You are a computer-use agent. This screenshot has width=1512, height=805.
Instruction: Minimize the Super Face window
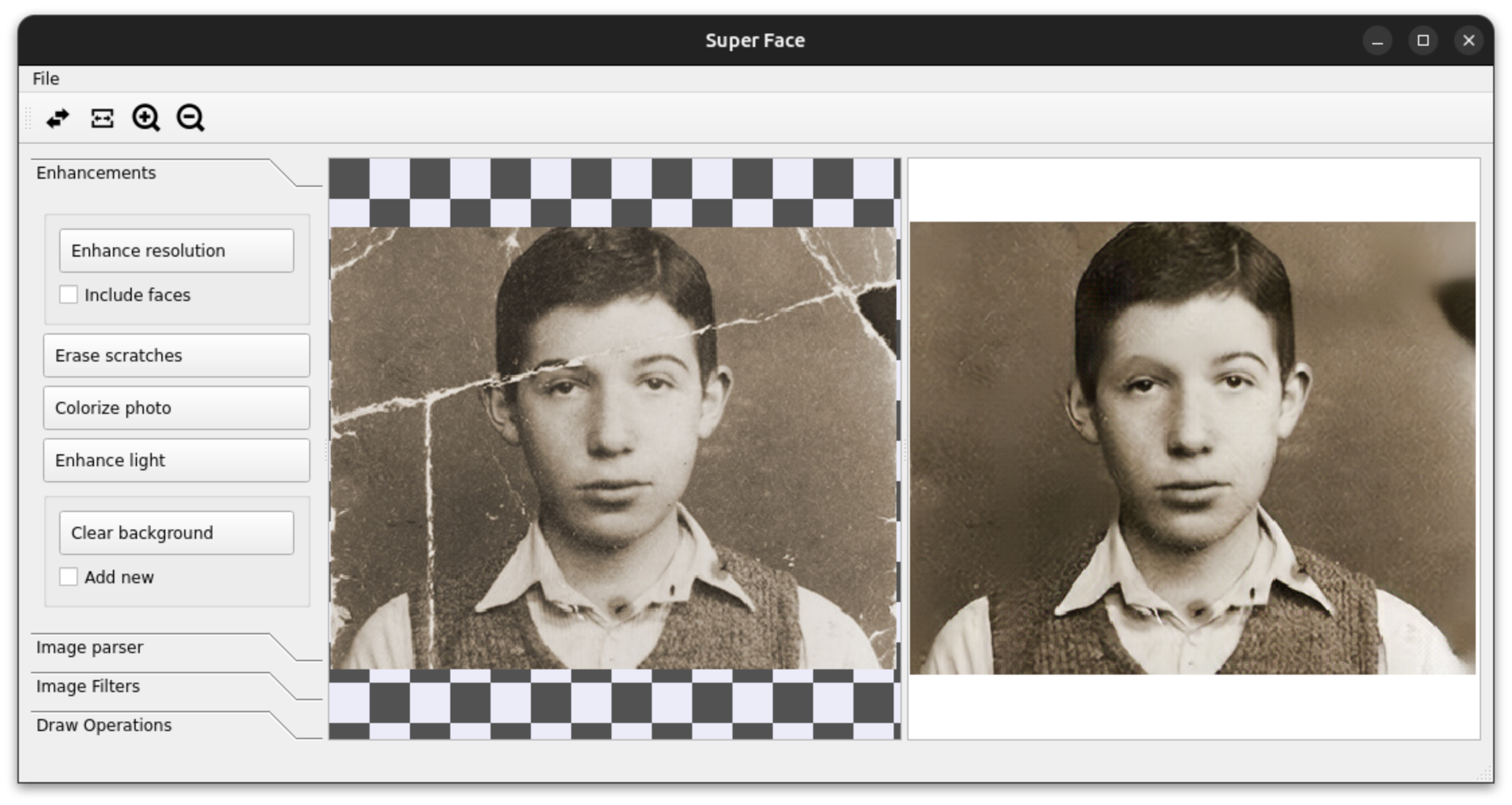(x=1377, y=41)
